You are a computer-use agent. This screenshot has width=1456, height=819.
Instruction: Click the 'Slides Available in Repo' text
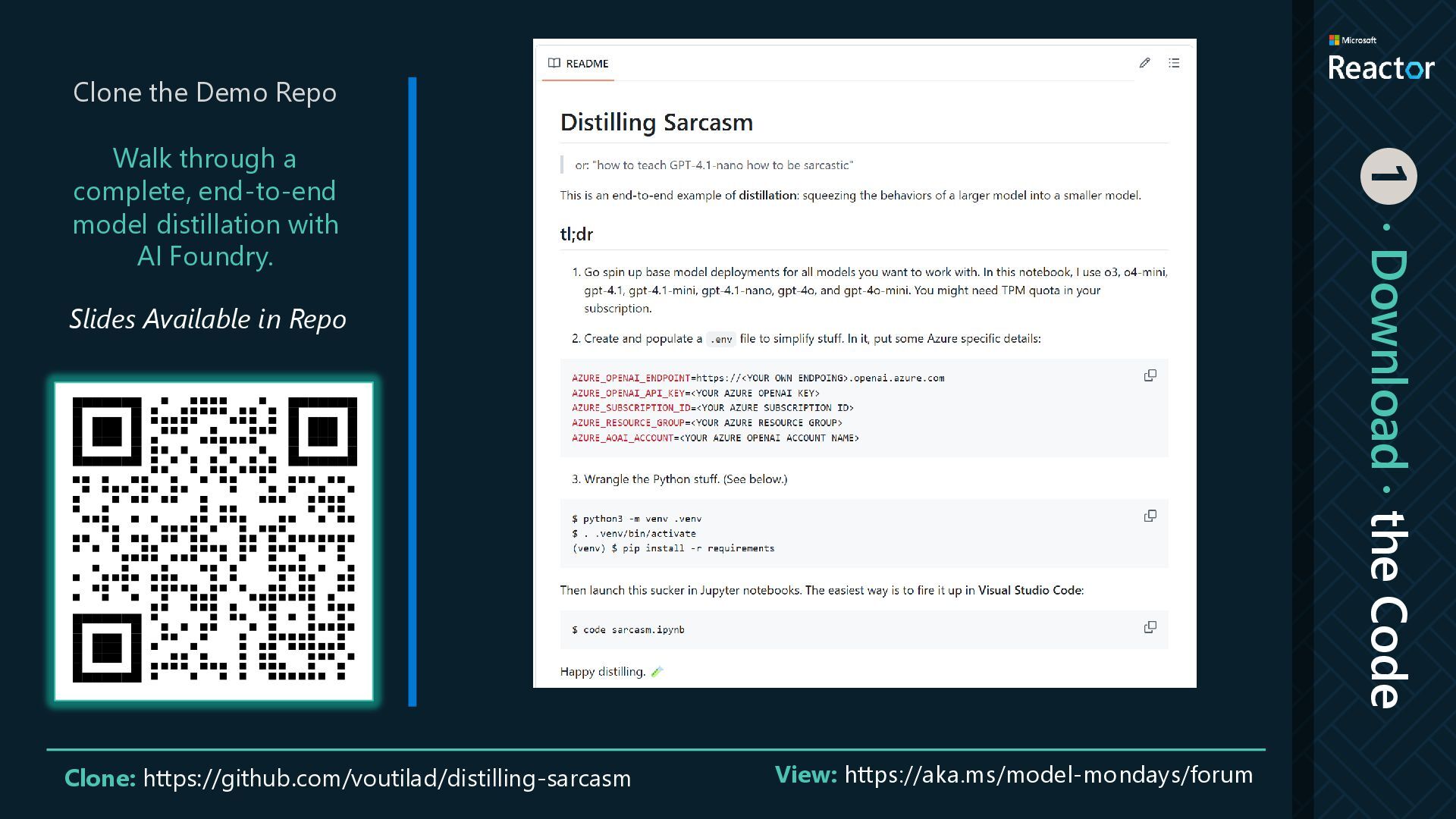tap(208, 319)
